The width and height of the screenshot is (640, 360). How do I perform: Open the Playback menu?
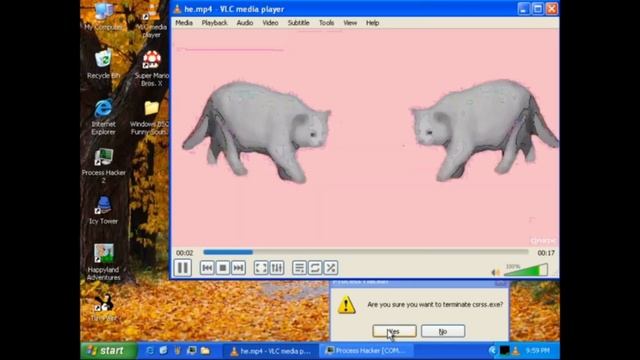click(x=214, y=23)
